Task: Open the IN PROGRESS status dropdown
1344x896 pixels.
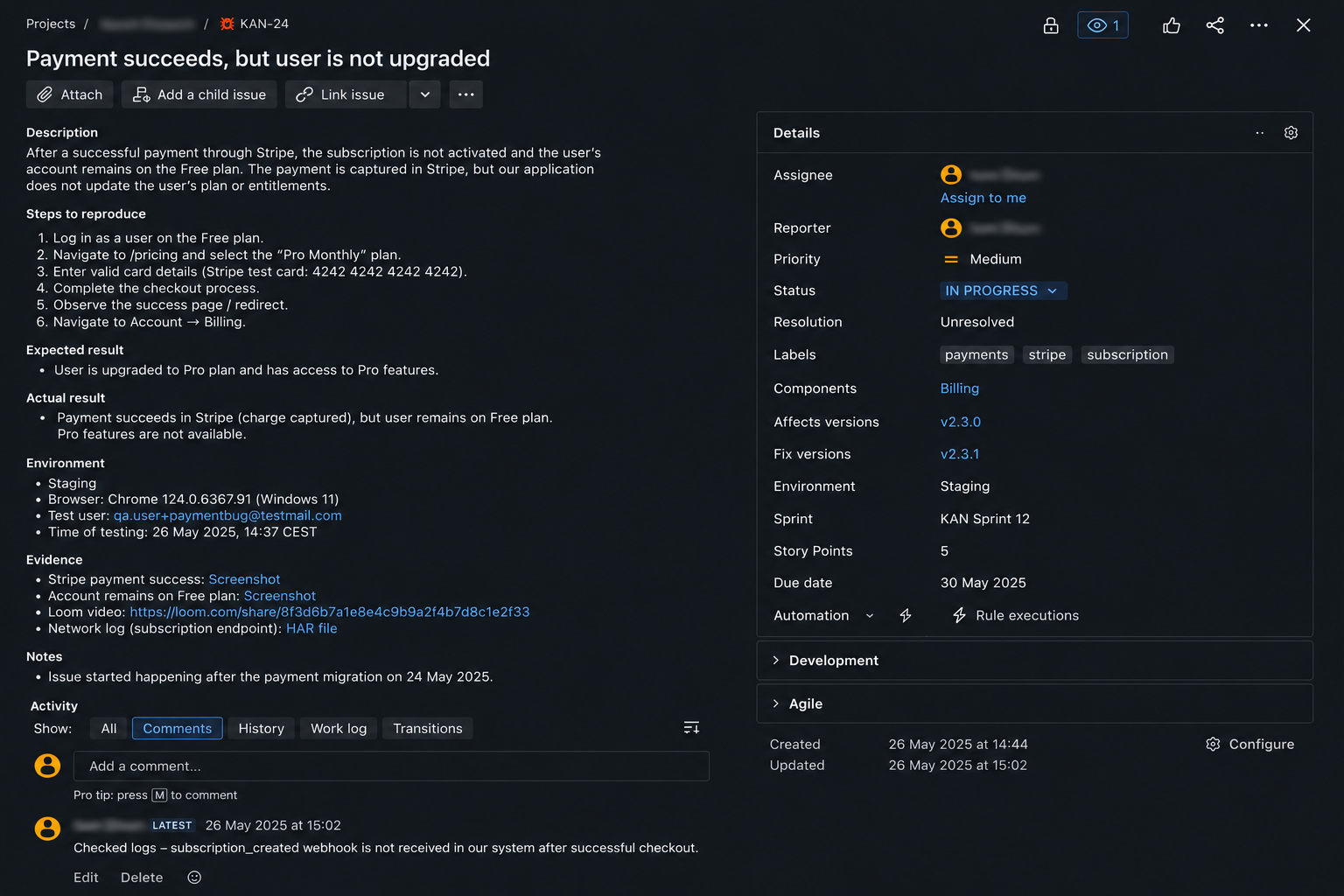Action: coord(1003,290)
